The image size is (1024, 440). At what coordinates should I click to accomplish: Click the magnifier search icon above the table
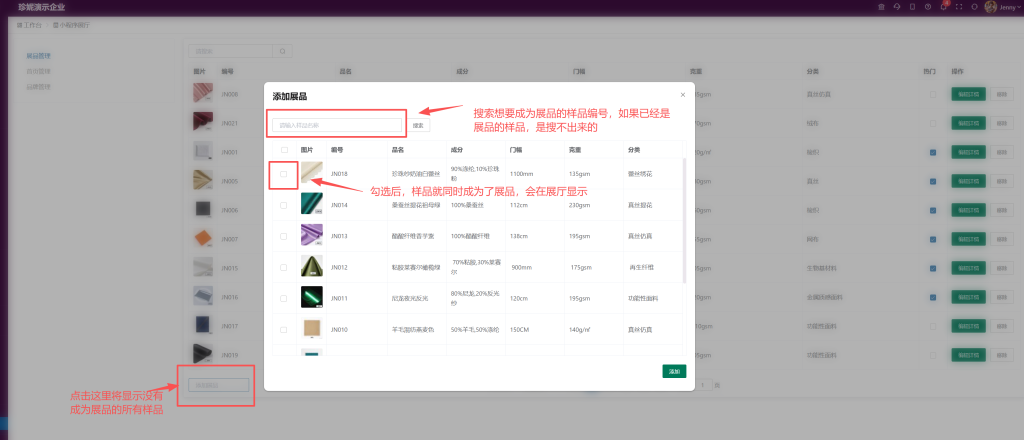(283, 50)
